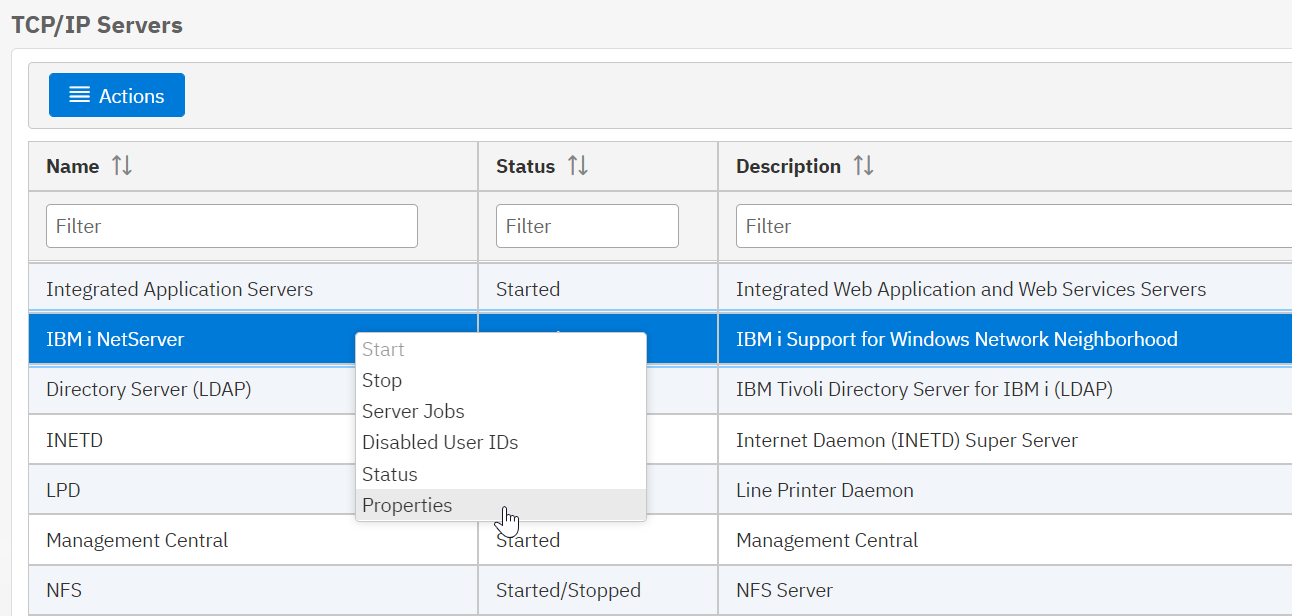Click the Integrated Web Application description
The height and width of the screenshot is (616, 1292).
971,289
